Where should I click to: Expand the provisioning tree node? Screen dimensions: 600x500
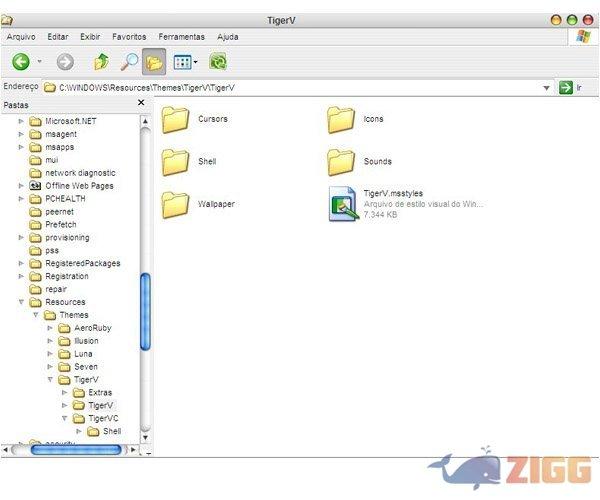tap(21, 238)
